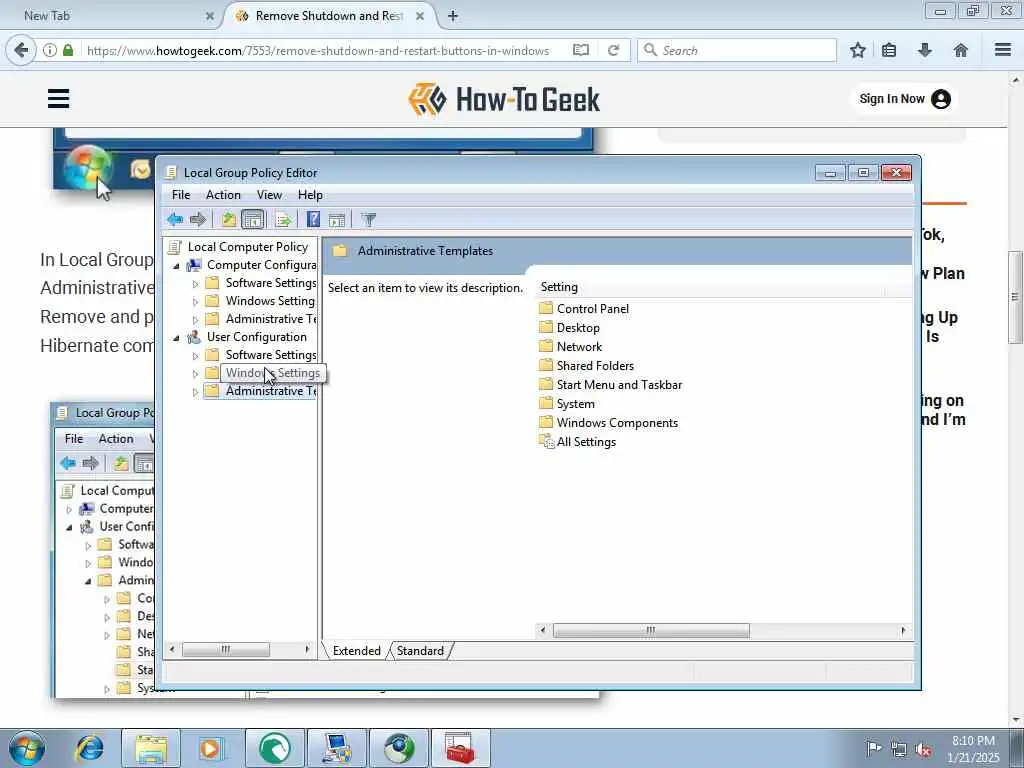Click the Firefox Search input field
1024x768 pixels.
point(737,50)
